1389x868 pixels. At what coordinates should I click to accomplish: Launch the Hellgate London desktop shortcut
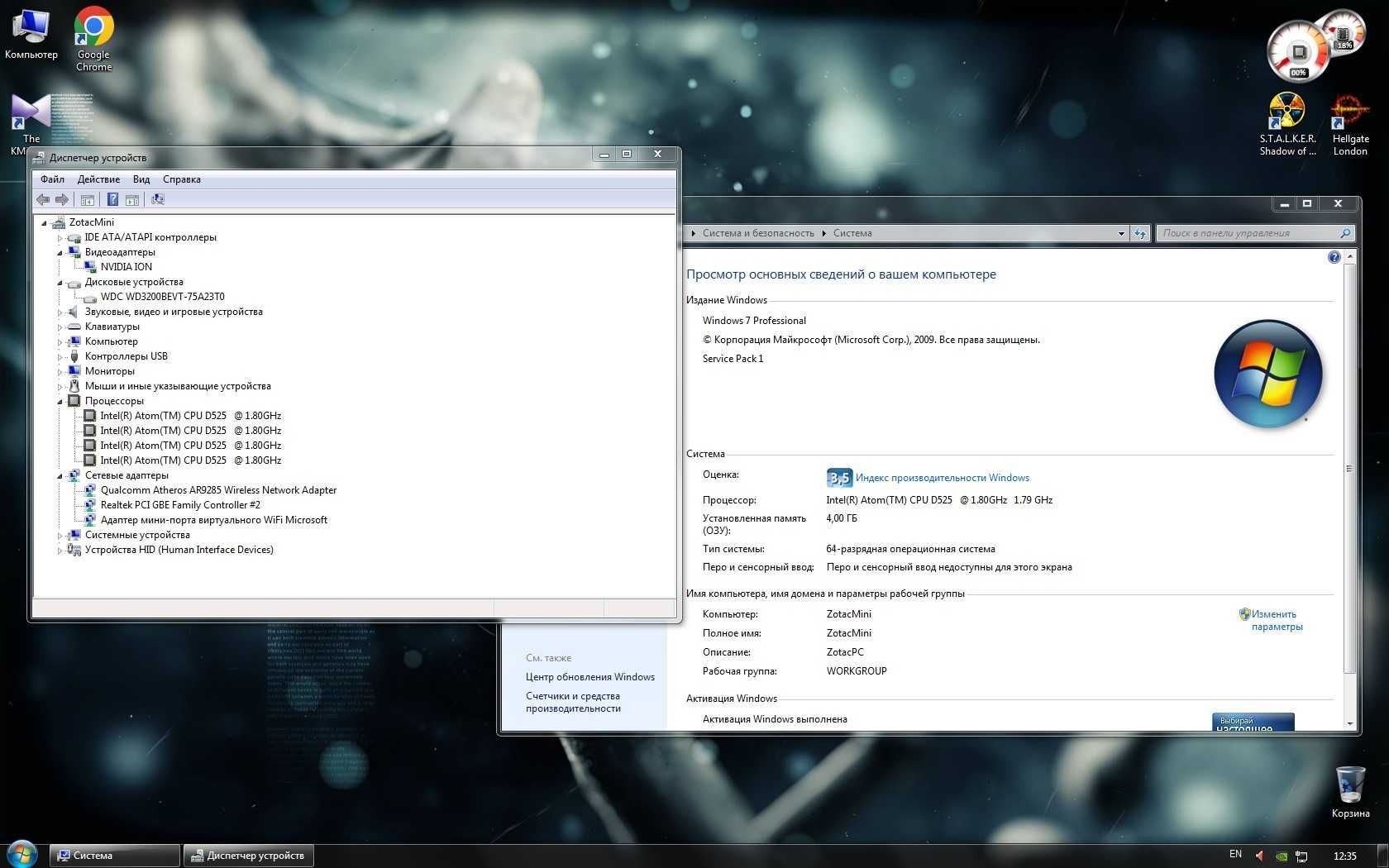coord(1350,124)
